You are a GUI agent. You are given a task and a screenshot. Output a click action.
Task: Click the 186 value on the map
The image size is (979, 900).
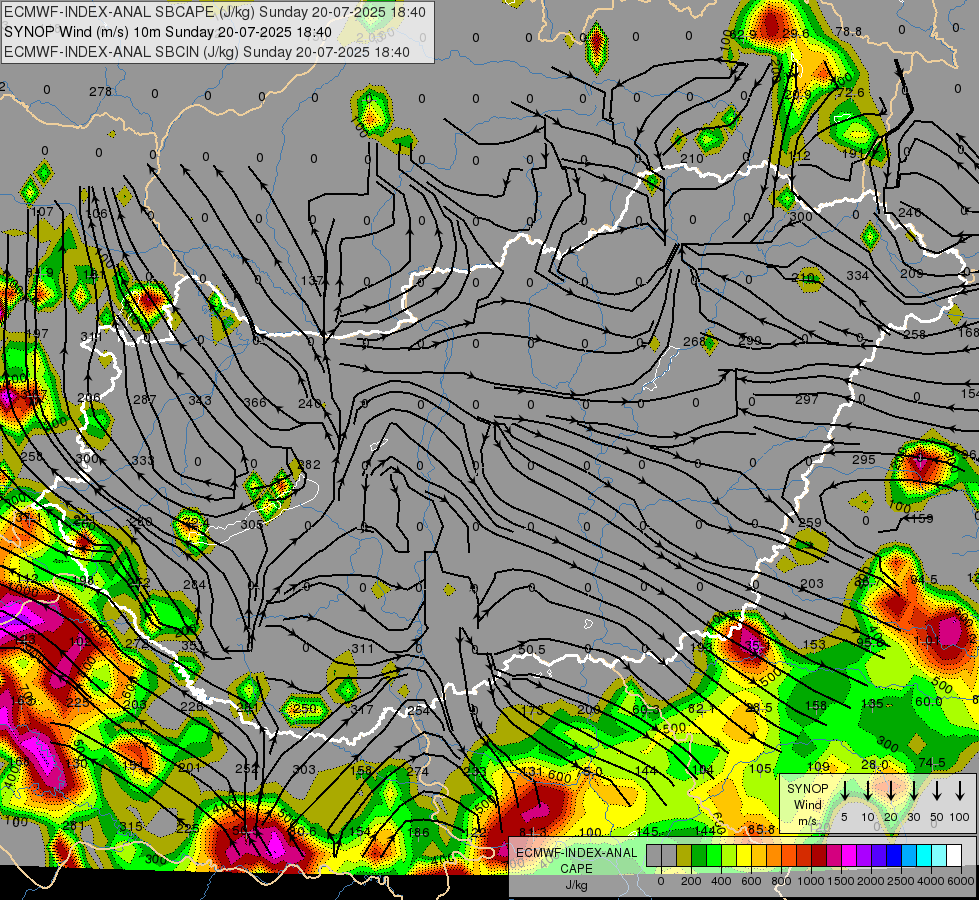tap(418, 833)
